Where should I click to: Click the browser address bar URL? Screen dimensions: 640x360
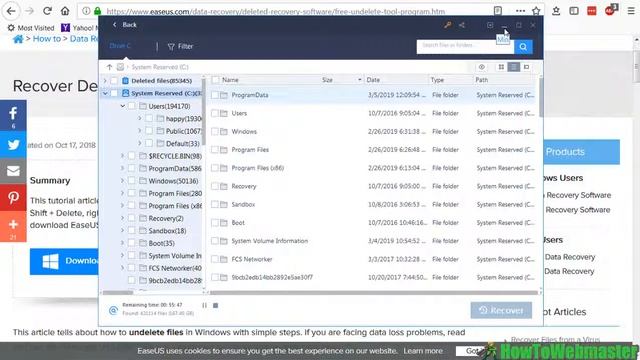pyautogui.click(x=276, y=11)
